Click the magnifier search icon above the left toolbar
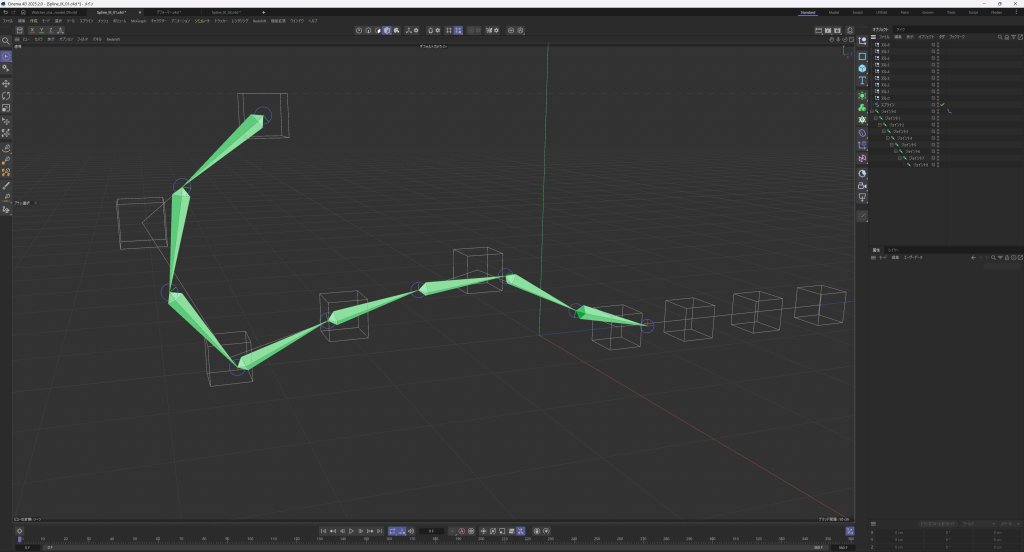 point(6,41)
